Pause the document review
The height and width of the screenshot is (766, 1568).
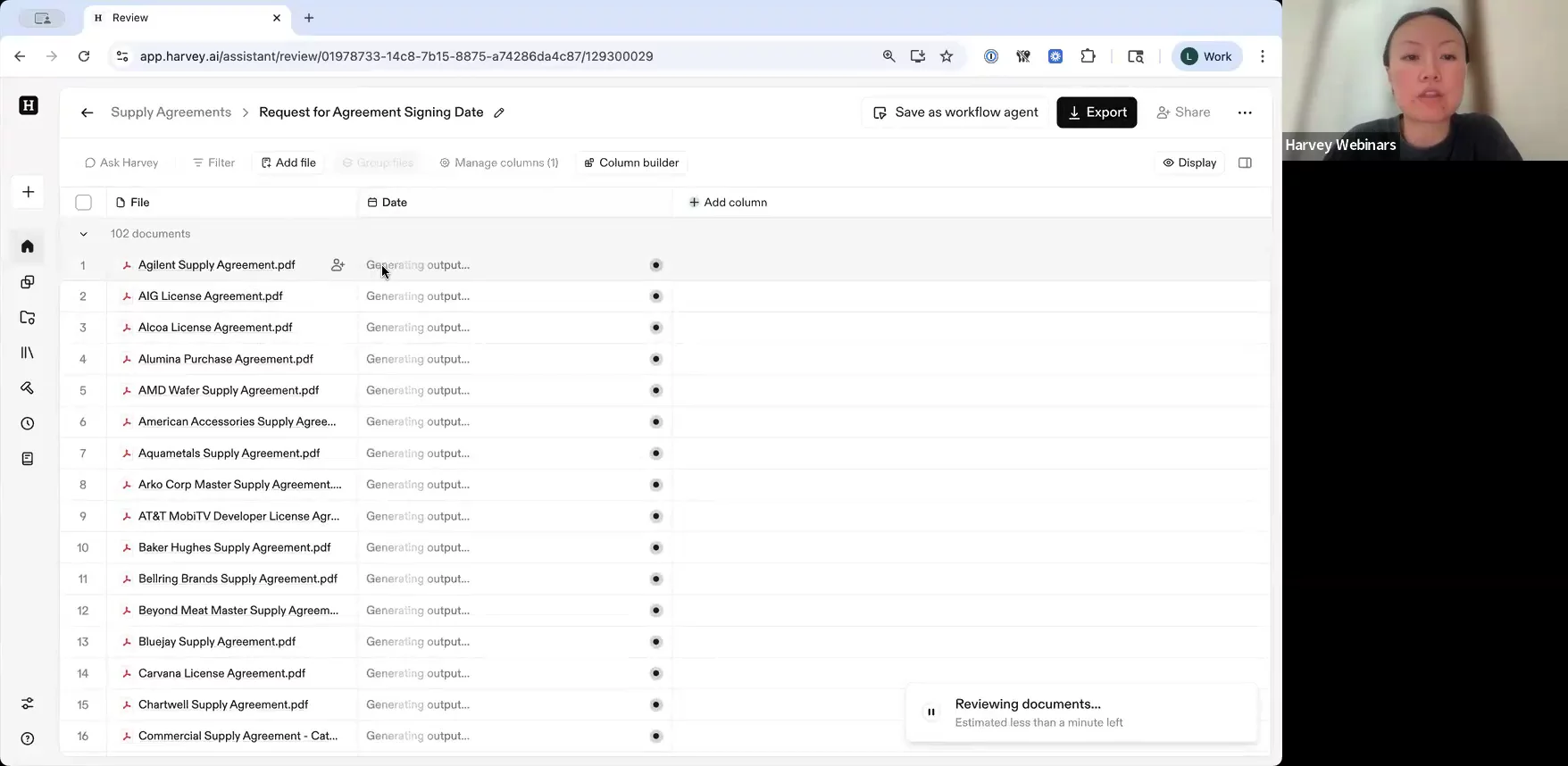coord(931,712)
